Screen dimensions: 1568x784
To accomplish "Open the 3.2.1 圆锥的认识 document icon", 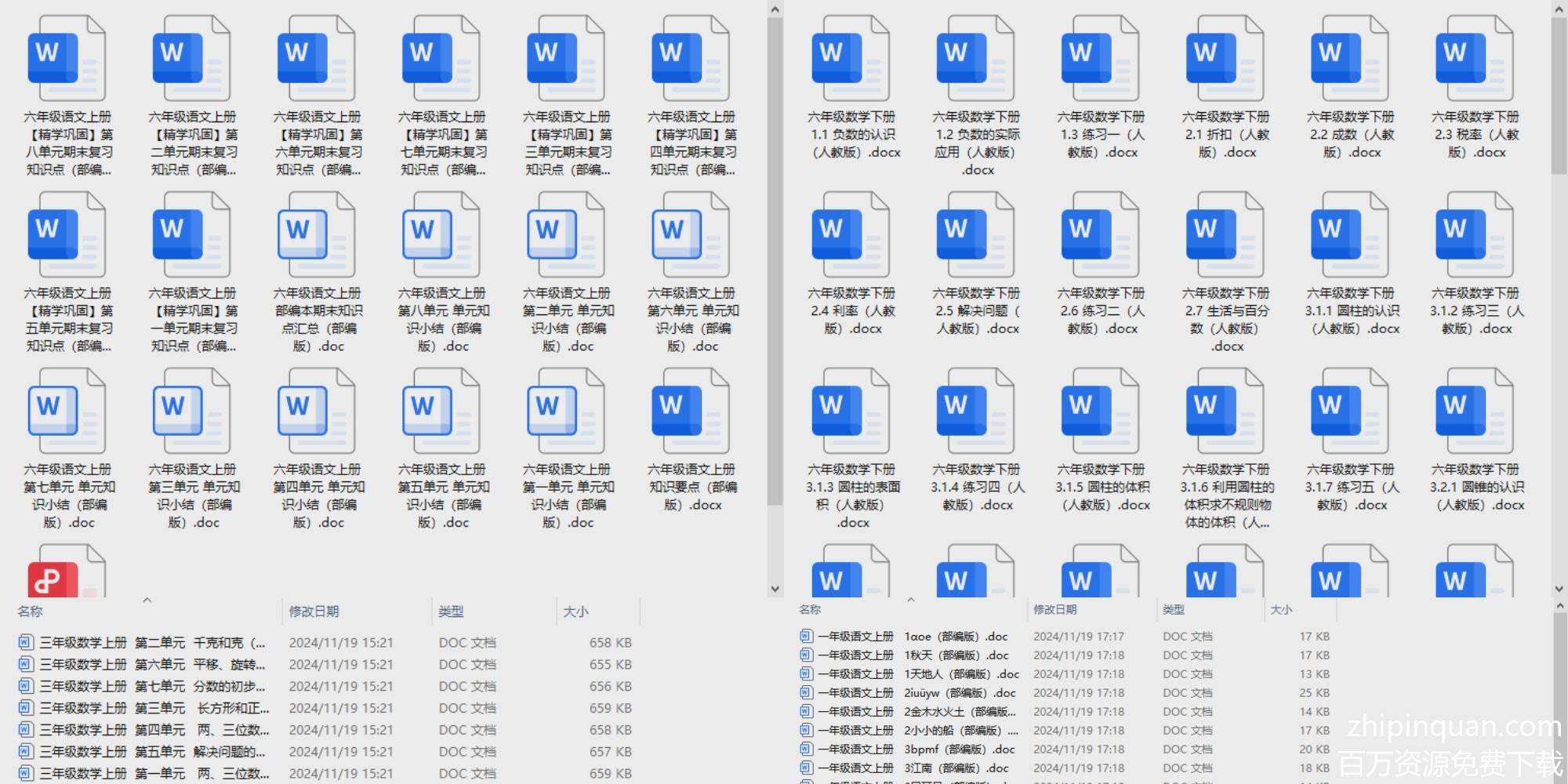I will (1474, 412).
